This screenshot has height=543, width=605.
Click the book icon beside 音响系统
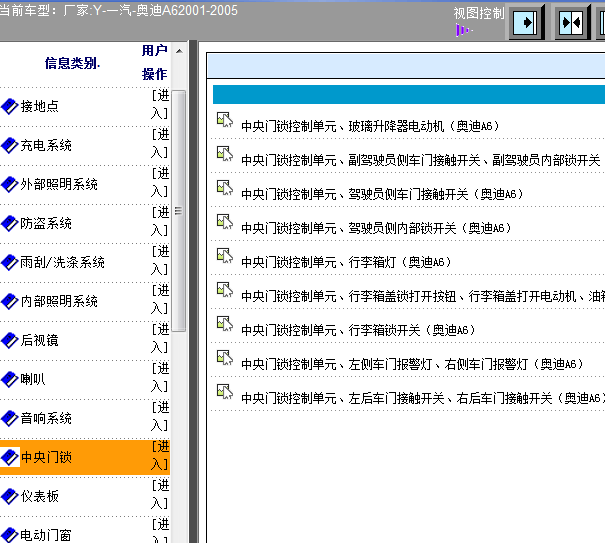[10, 419]
